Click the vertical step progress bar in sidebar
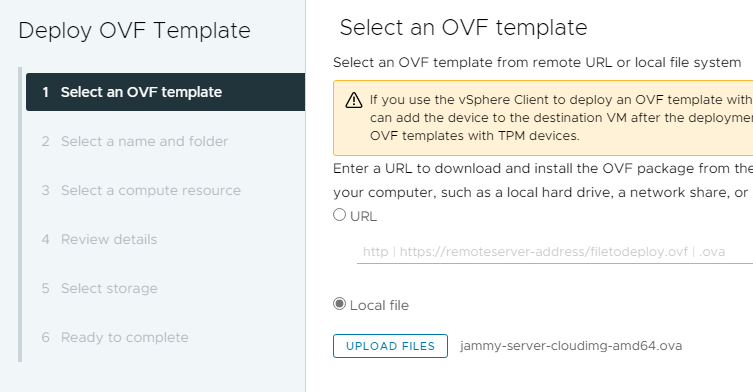This screenshot has width=753, height=392. click(20, 214)
